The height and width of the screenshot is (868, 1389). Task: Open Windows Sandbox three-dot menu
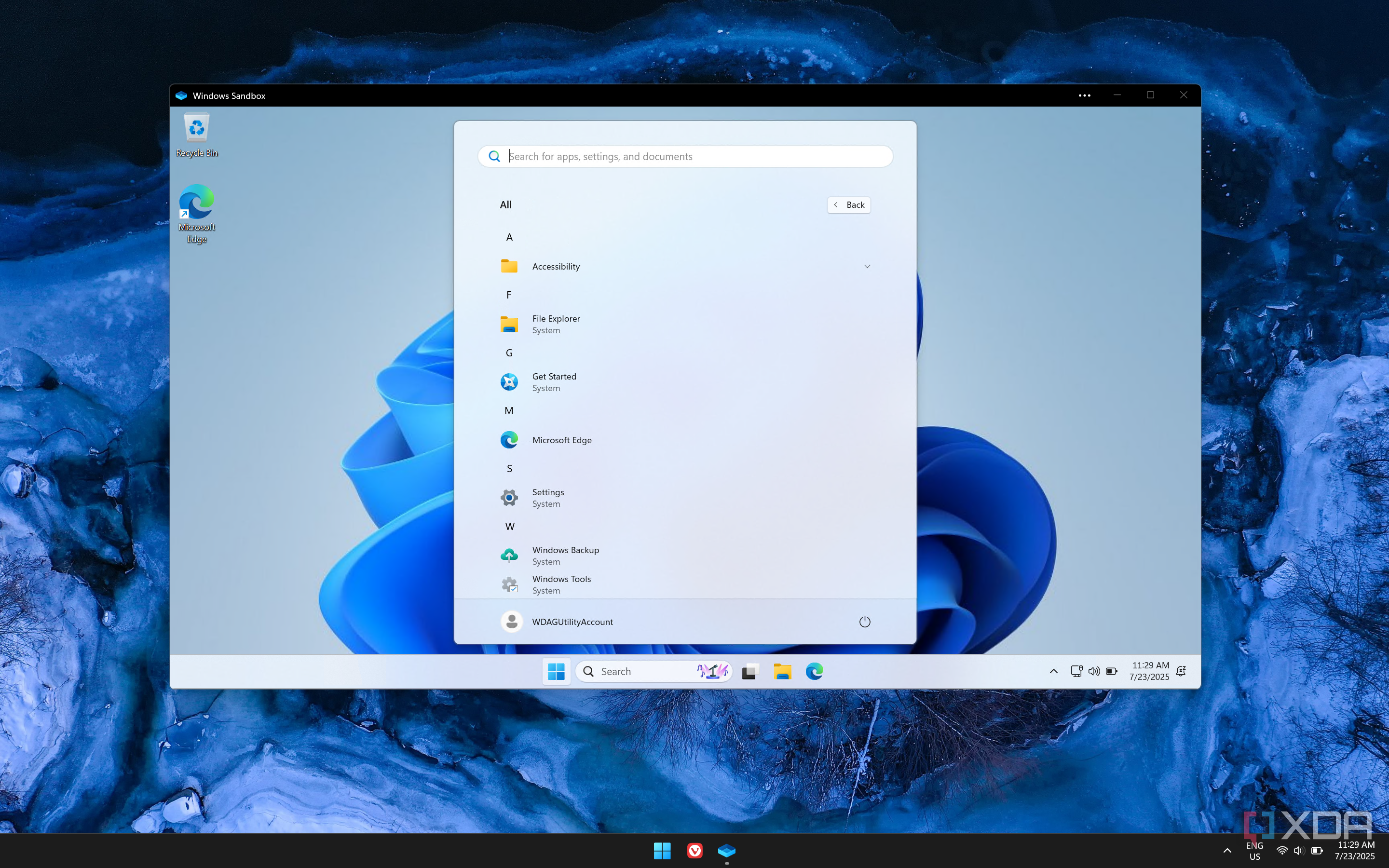pyautogui.click(x=1084, y=95)
